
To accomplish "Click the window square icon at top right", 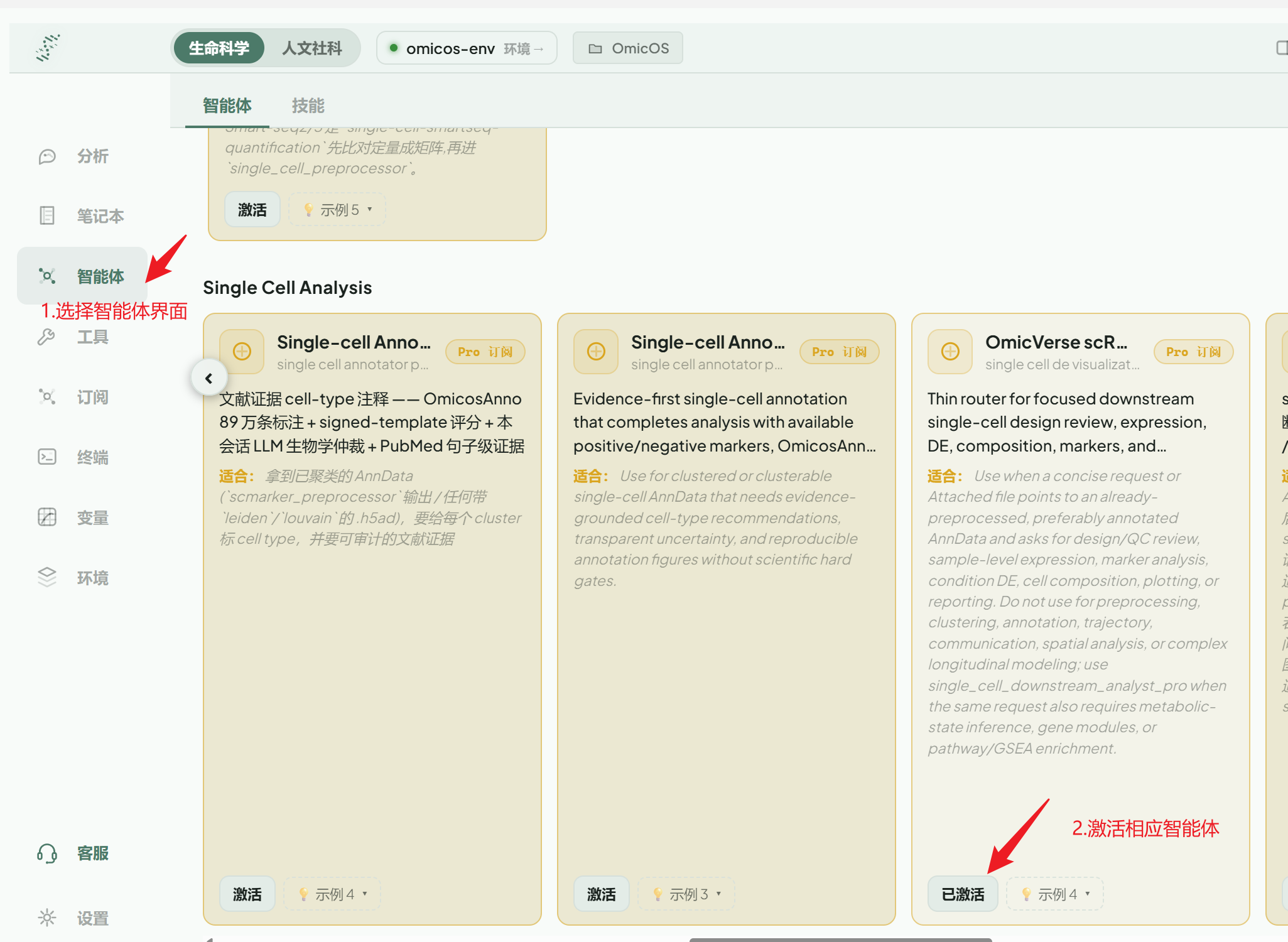I will click(x=1282, y=48).
